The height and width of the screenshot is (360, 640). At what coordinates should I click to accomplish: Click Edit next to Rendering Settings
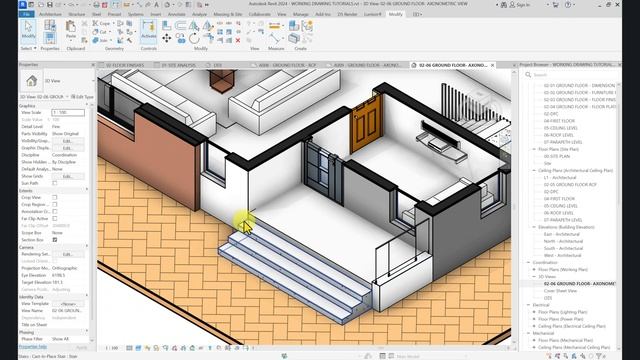click(67, 254)
